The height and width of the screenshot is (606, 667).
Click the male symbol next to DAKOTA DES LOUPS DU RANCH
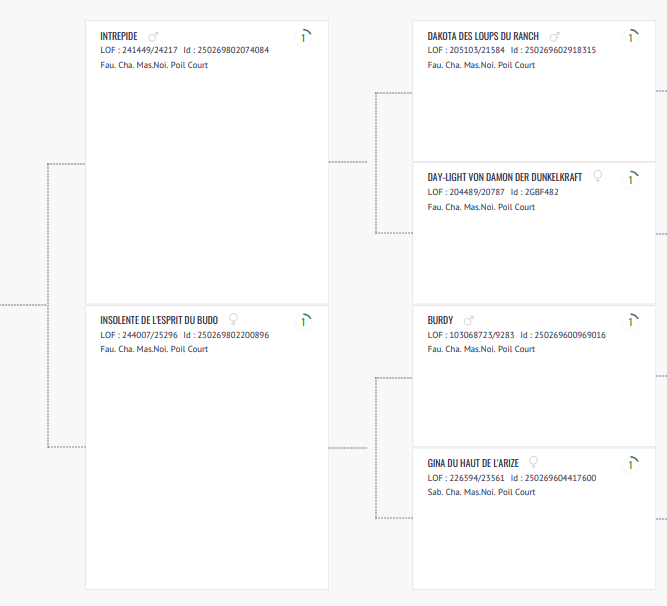tap(555, 36)
